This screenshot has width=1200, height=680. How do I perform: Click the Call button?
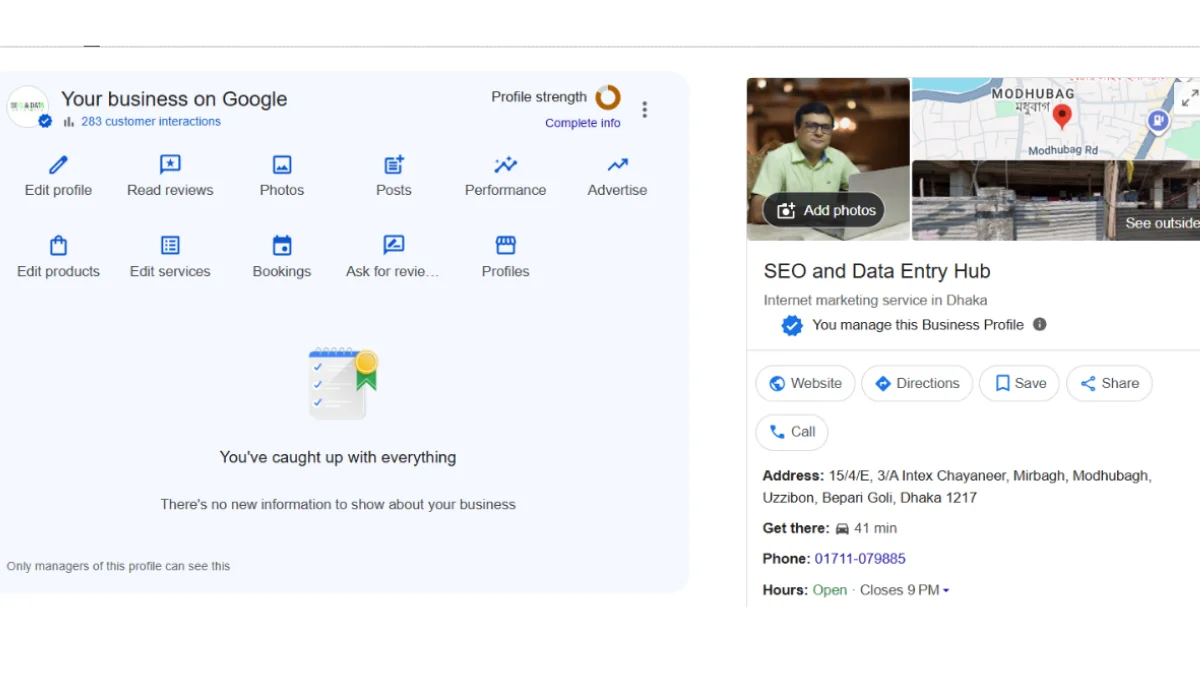(792, 432)
